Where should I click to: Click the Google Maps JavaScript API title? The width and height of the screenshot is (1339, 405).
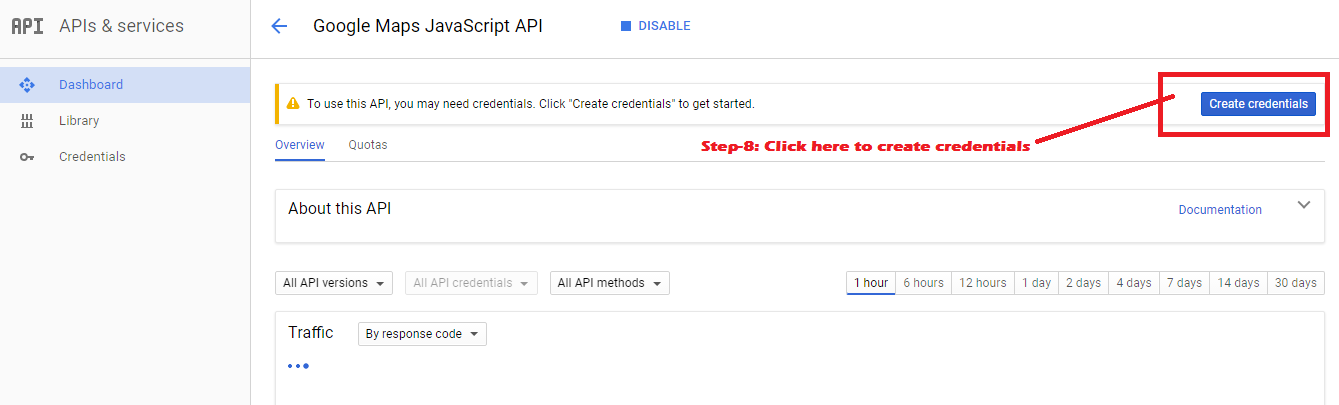coord(428,26)
